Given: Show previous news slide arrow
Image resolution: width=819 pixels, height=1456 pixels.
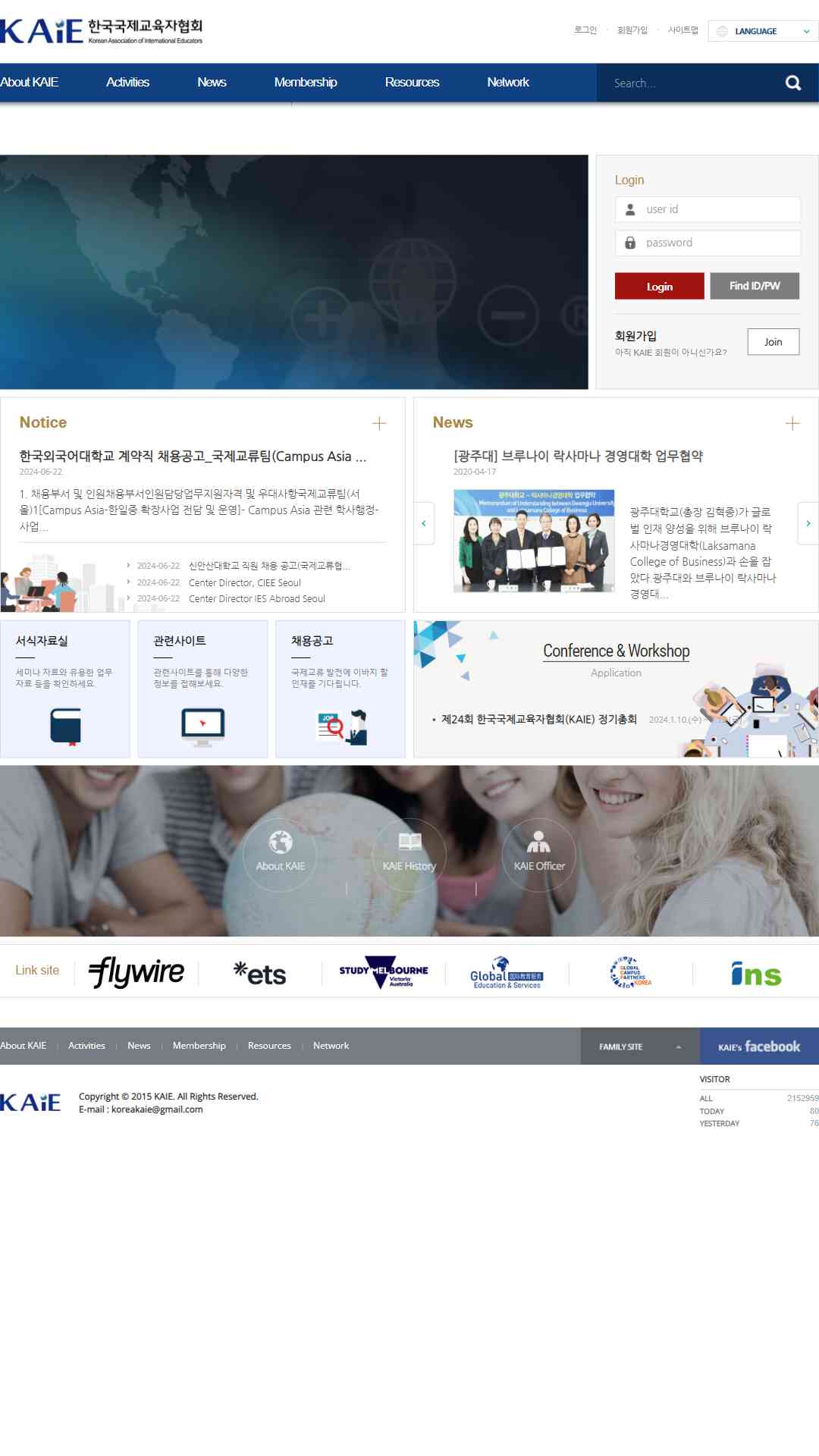Looking at the screenshot, I should 424,523.
